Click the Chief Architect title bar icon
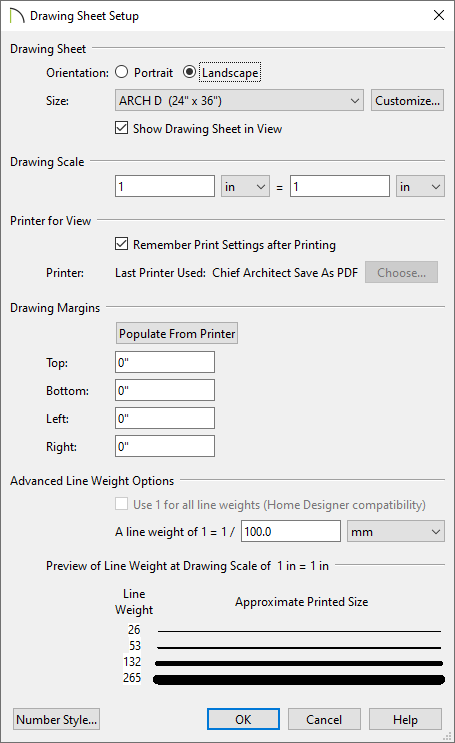Viewport: 455px width, 743px height. click(17, 16)
